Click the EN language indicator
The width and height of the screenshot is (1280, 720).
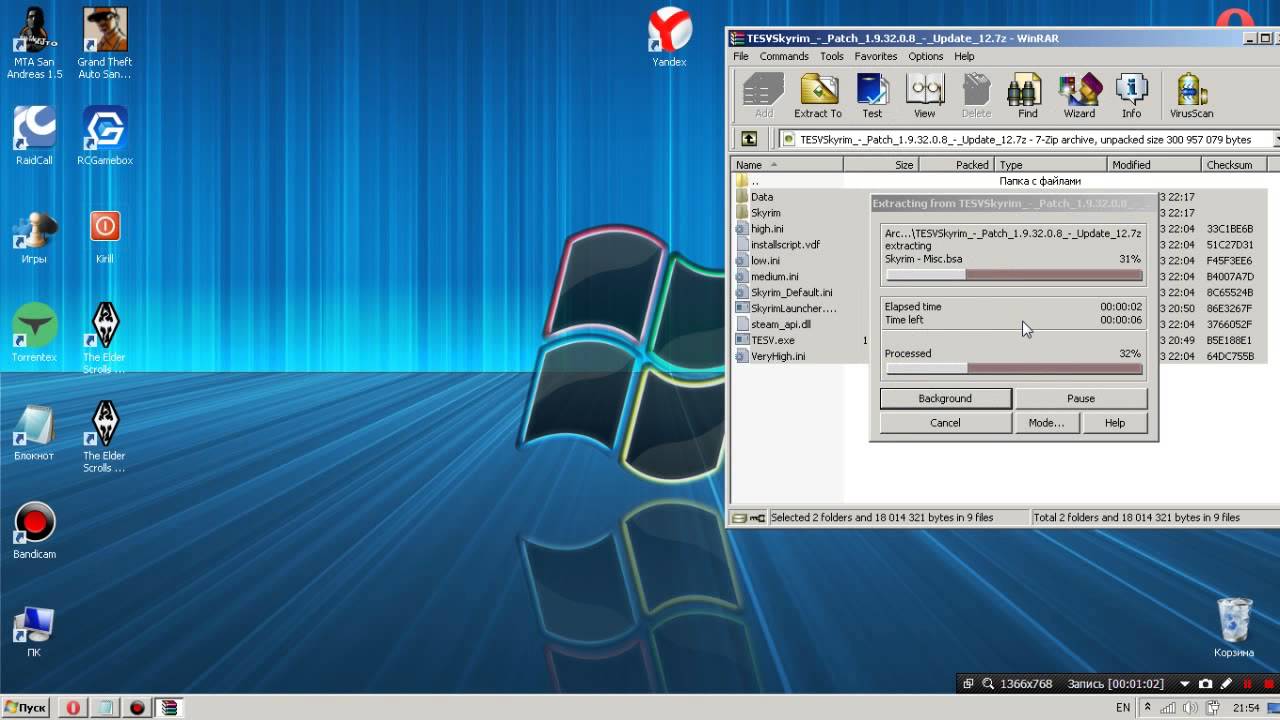point(1123,708)
